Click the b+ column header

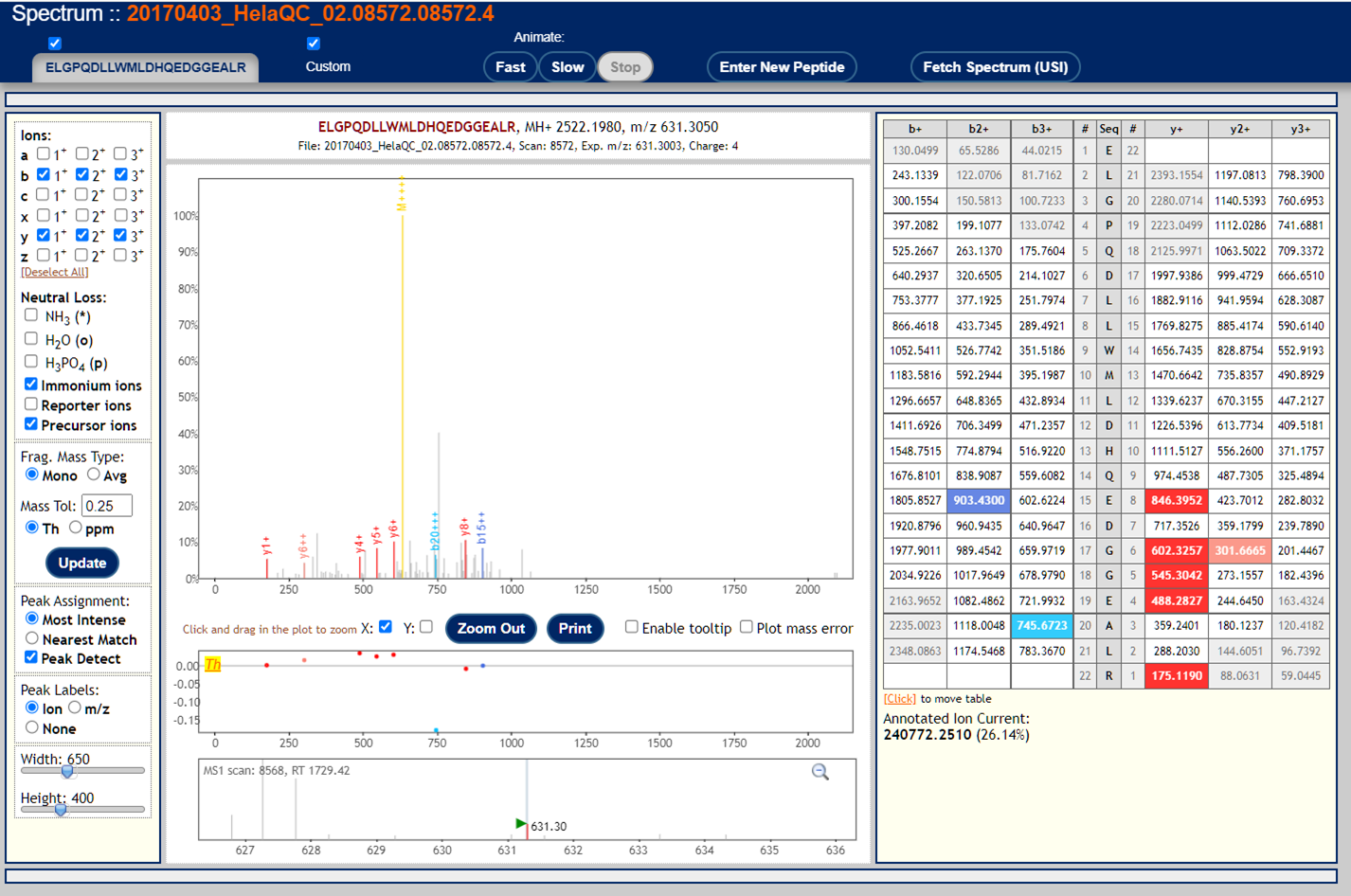(x=915, y=129)
